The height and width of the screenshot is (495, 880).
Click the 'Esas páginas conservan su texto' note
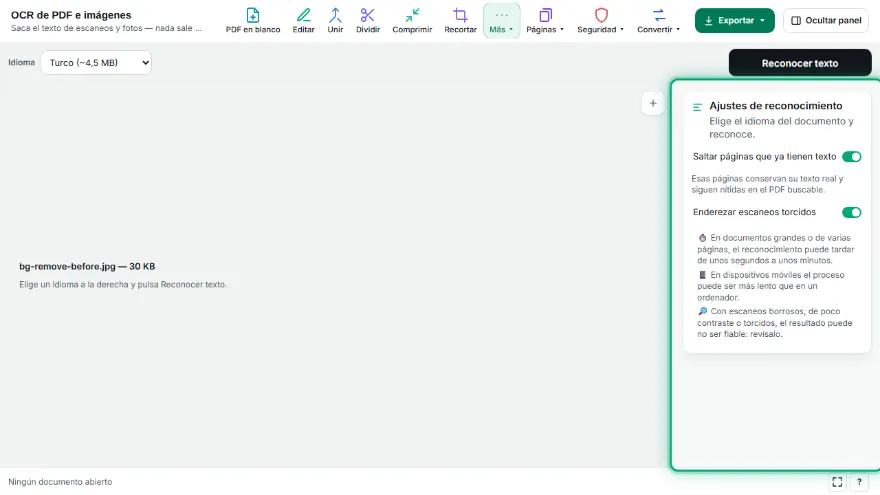point(767,184)
